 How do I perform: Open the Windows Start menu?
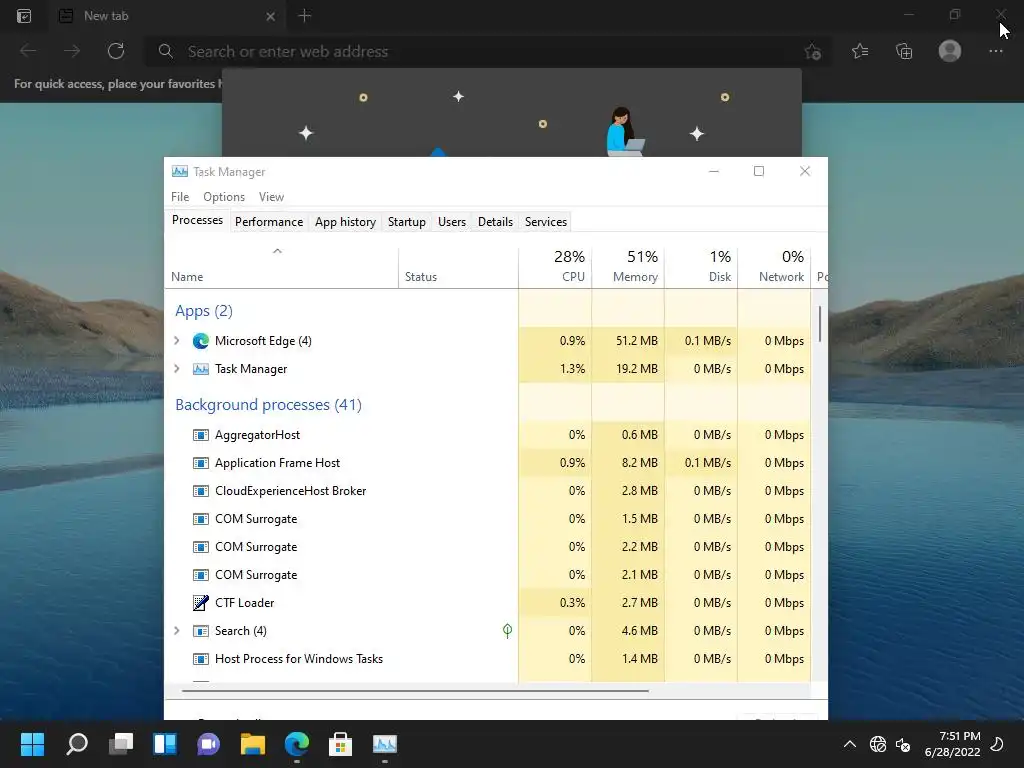pyautogui.click(x=32, y=744)
